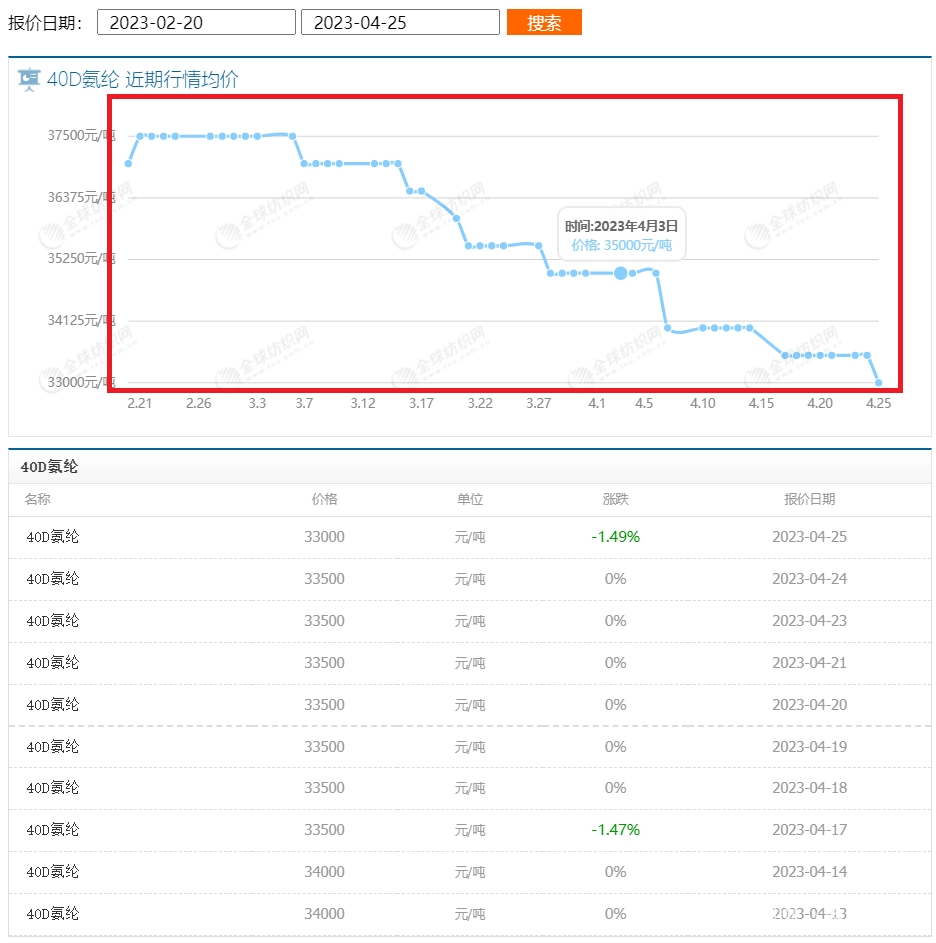Select the enlarged April 3 data point
This screenshot has width=936, height=943.
point(621,273)
